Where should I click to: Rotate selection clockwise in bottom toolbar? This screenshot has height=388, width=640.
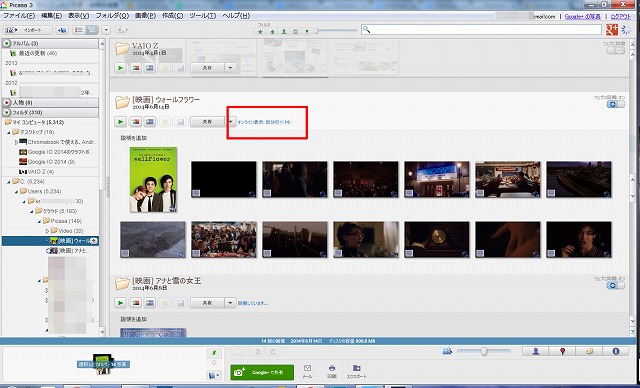coord(273,352)
